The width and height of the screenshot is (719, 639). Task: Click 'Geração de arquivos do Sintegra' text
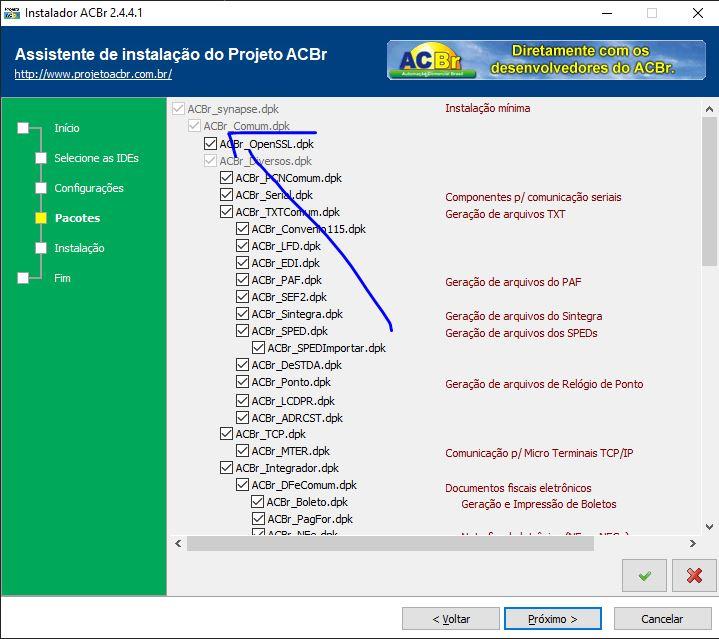coord(524,316)
